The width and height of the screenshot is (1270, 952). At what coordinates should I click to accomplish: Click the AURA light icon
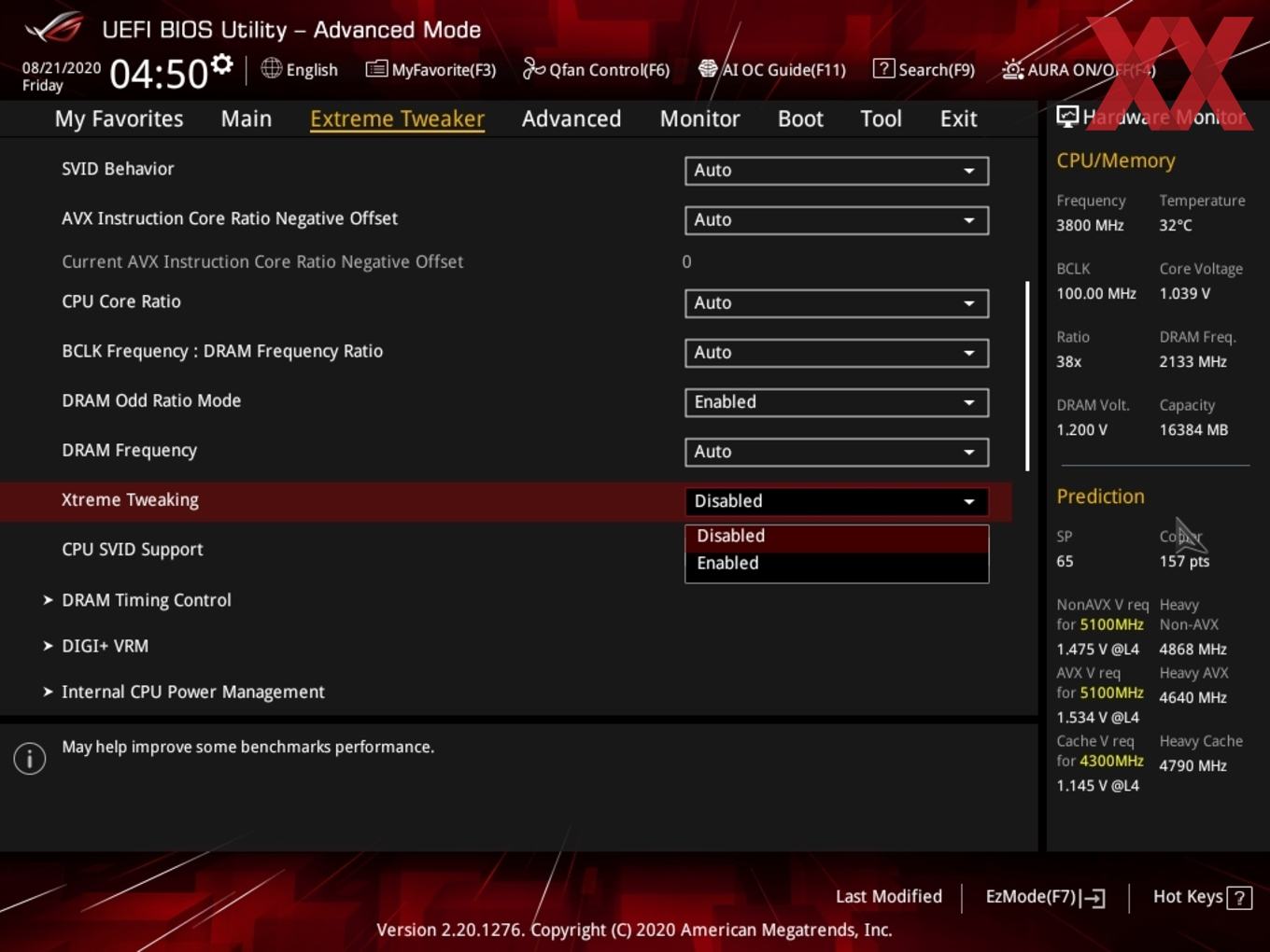click(1012, 69)
